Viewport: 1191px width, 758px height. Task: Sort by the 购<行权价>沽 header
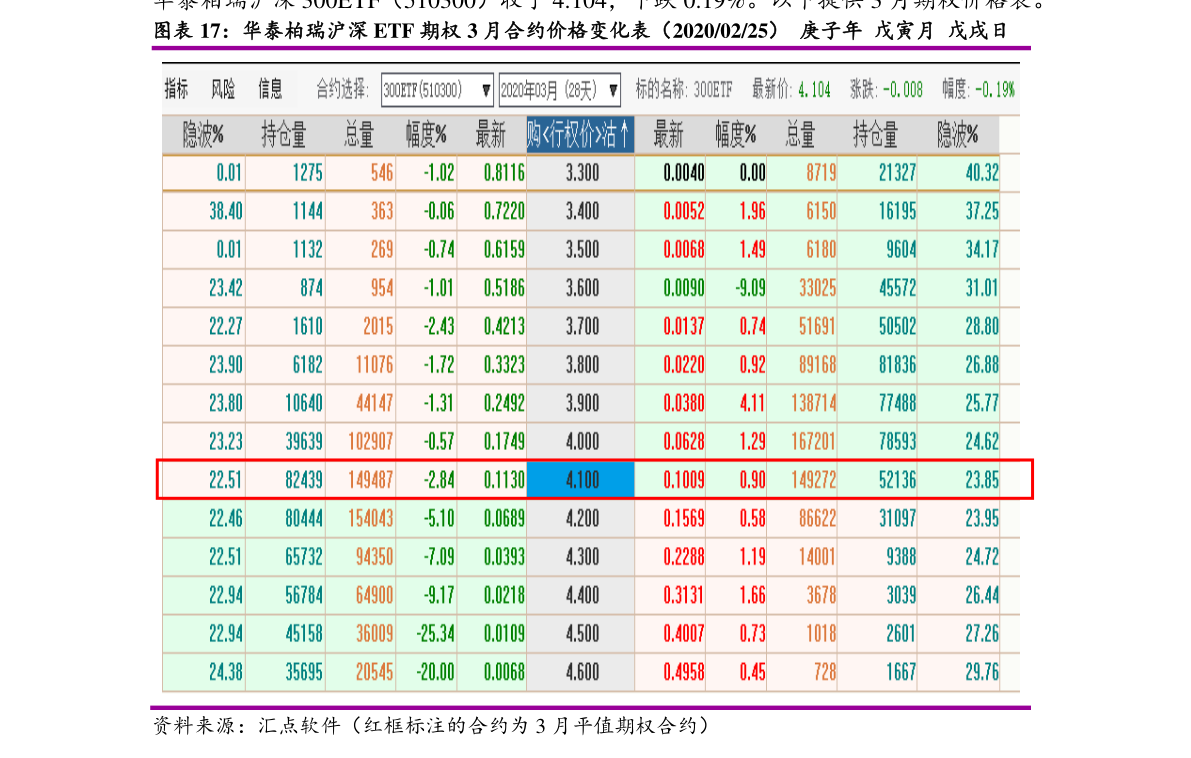click(x=580, y=135)
